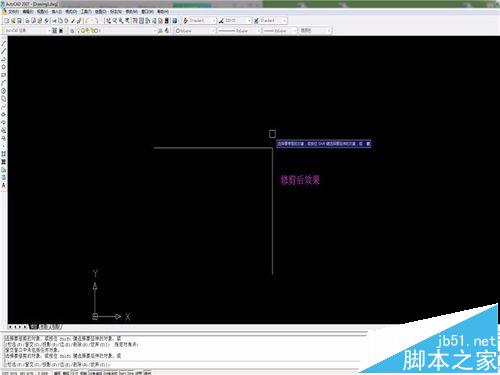The image size is (500, 375).
Task: Select the Polyline tool
Action: click(x=4, y=59)
